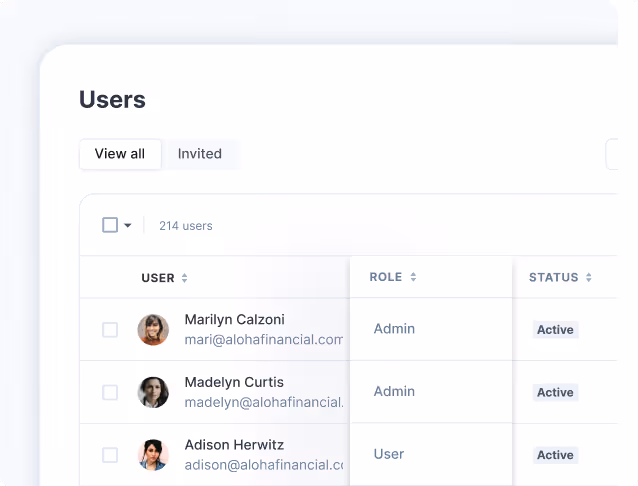638x486 pixels.
Task: Sort by STATUS column arrows
Action: (588, 278)
